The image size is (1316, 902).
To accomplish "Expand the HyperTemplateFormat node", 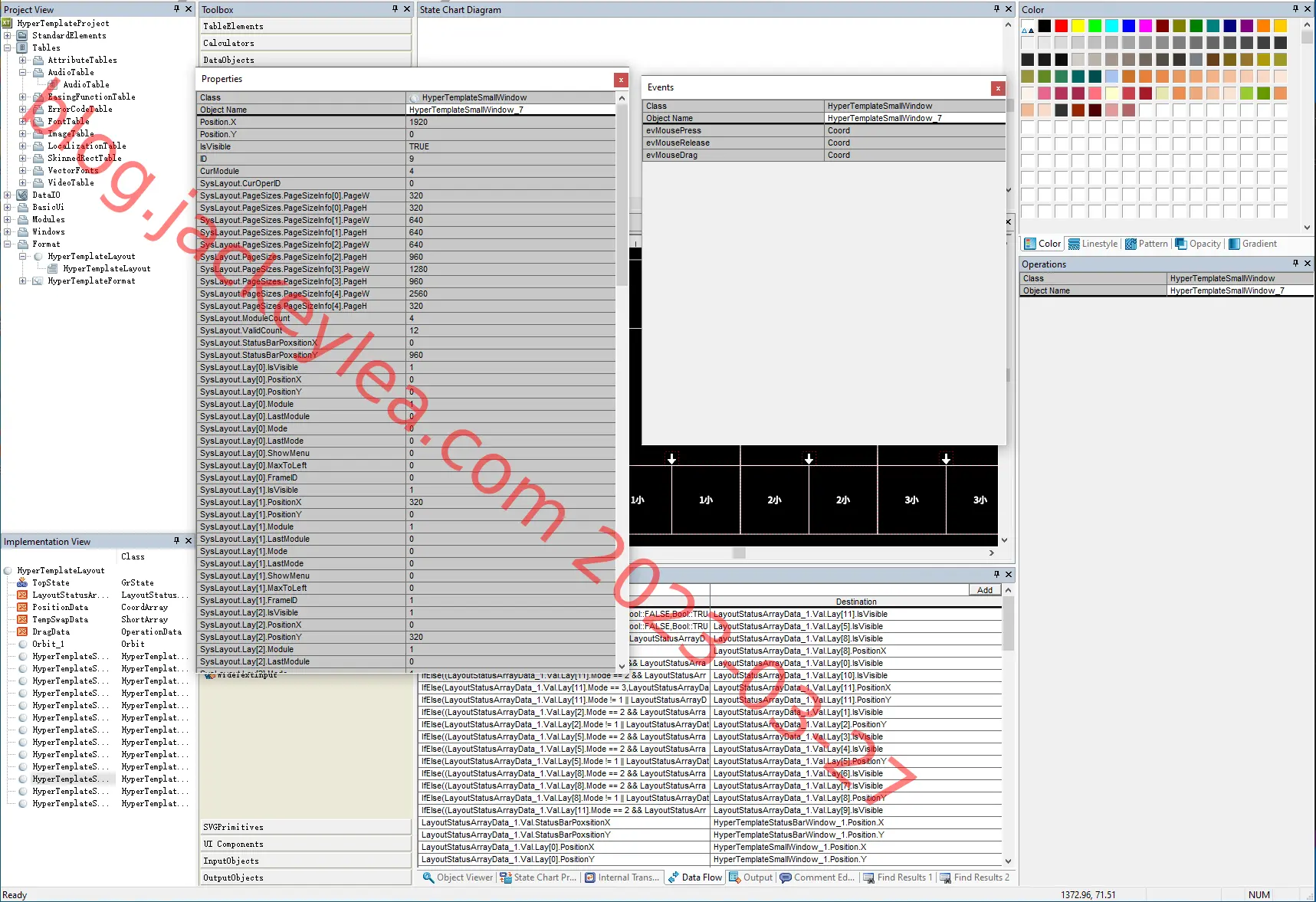I will pos(23,280).
